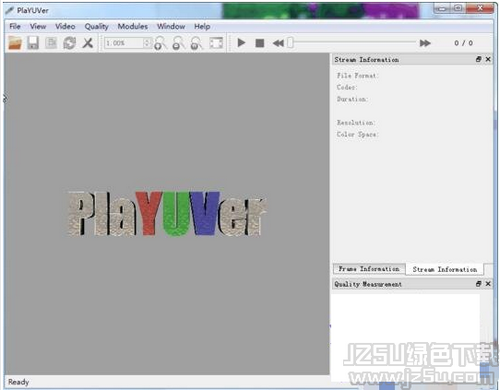Open the File menu
The height and width of the screenshot is (390, 500).
tap(15, 26)
